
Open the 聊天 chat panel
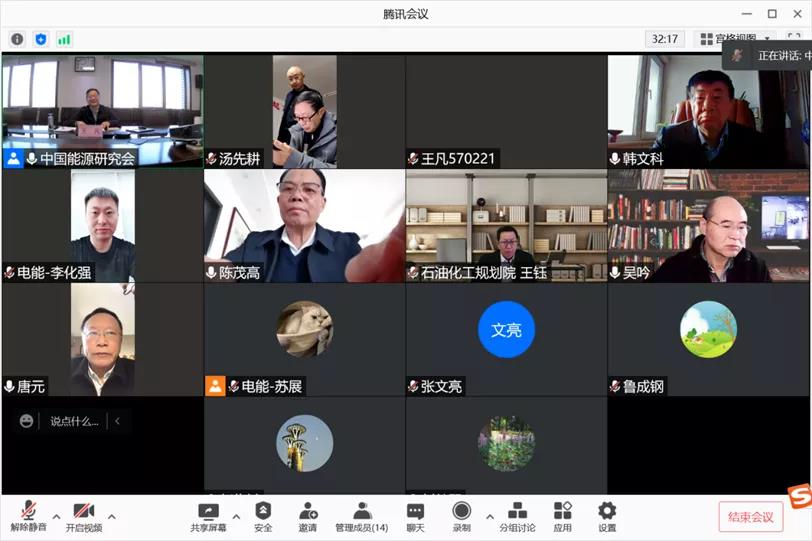[x=415, y=516]
